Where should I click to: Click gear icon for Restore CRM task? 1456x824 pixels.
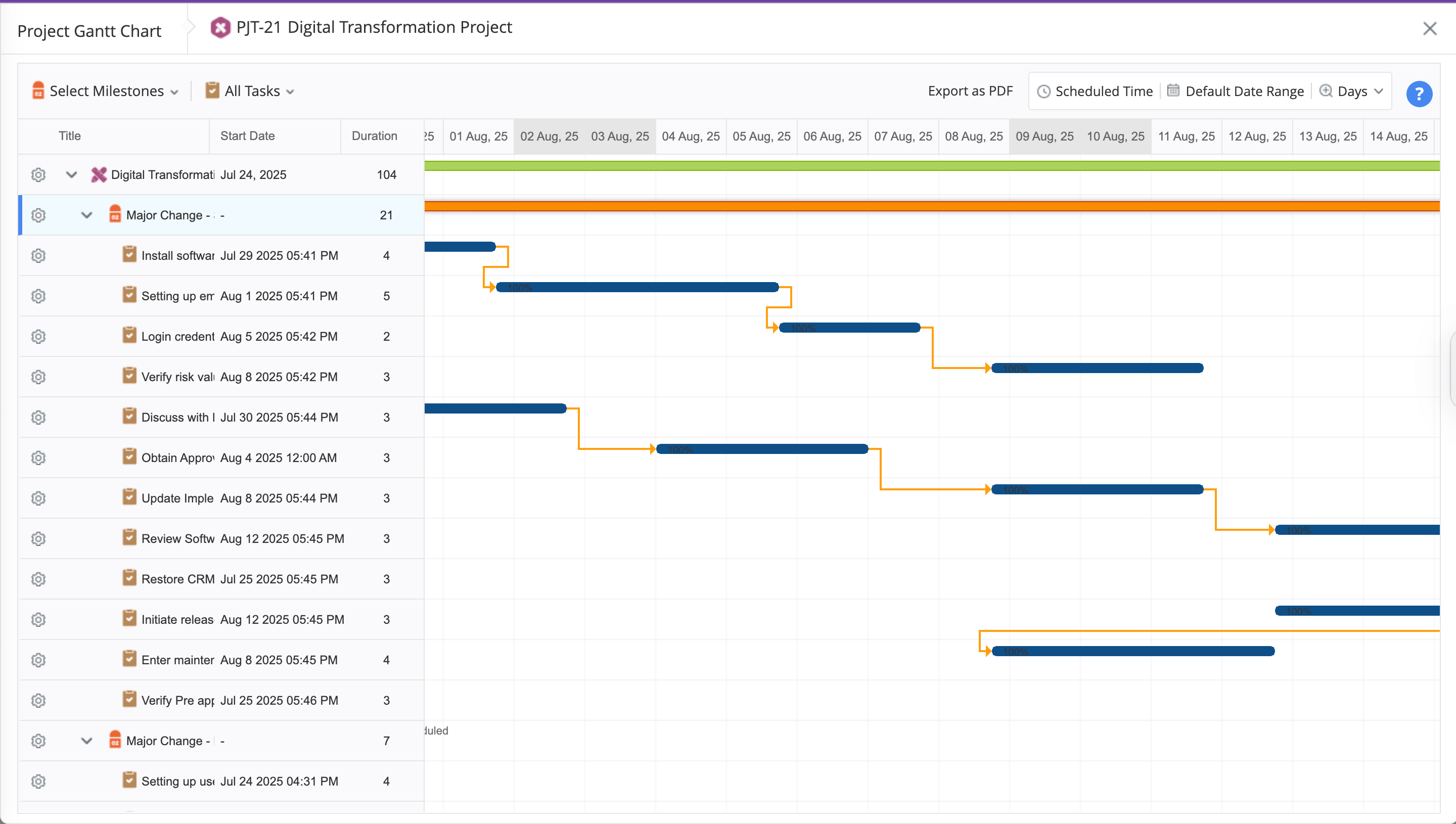pyautogui.click(x=38, y=579)
